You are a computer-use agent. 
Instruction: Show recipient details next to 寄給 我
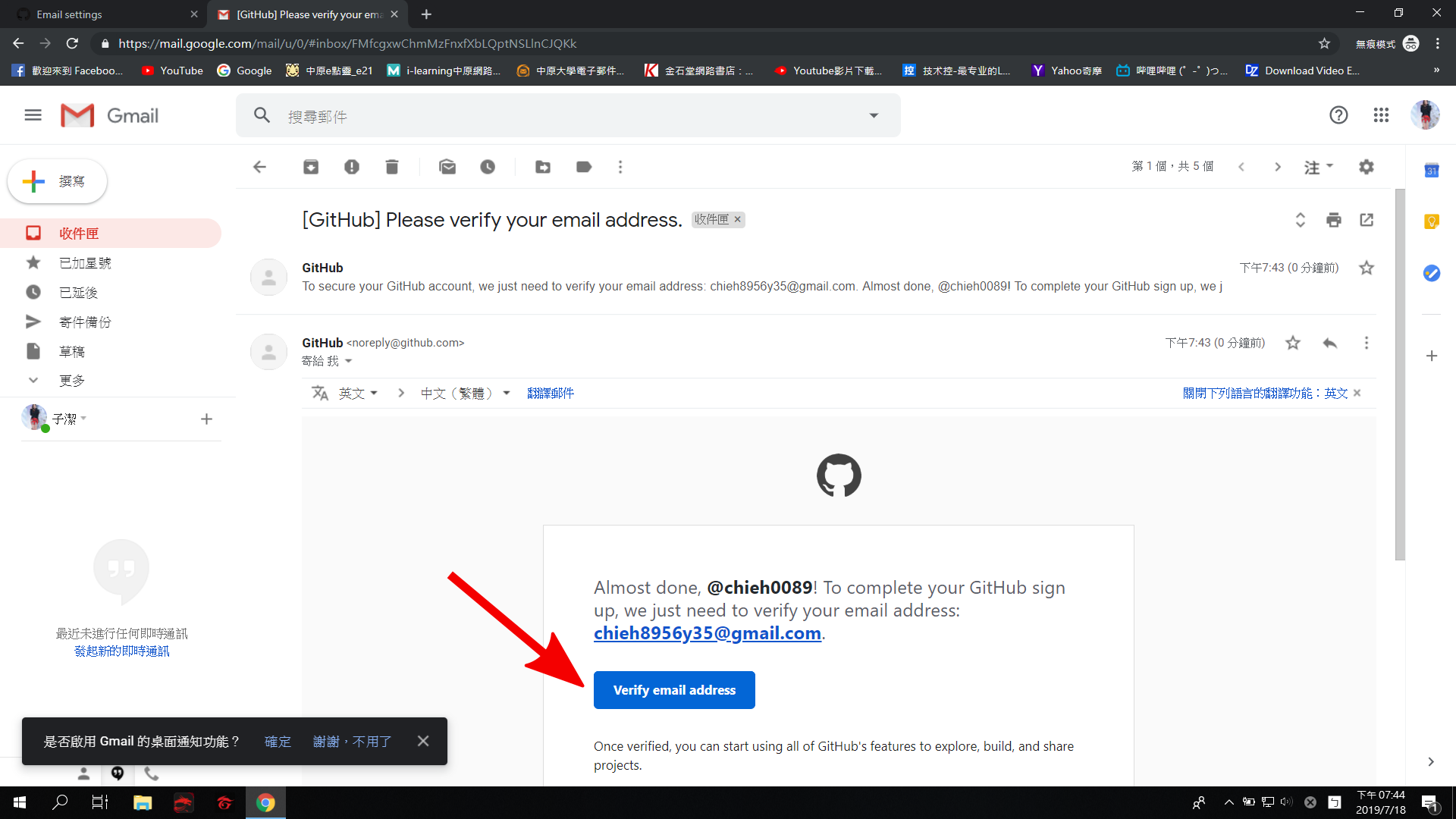pos(349,361)
